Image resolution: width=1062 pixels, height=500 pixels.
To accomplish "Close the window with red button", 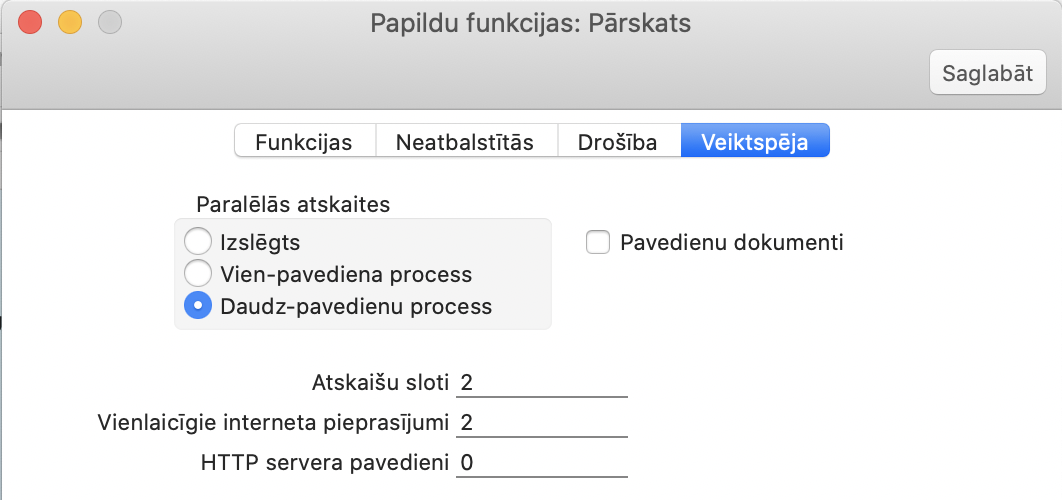I will coord(30,22).
